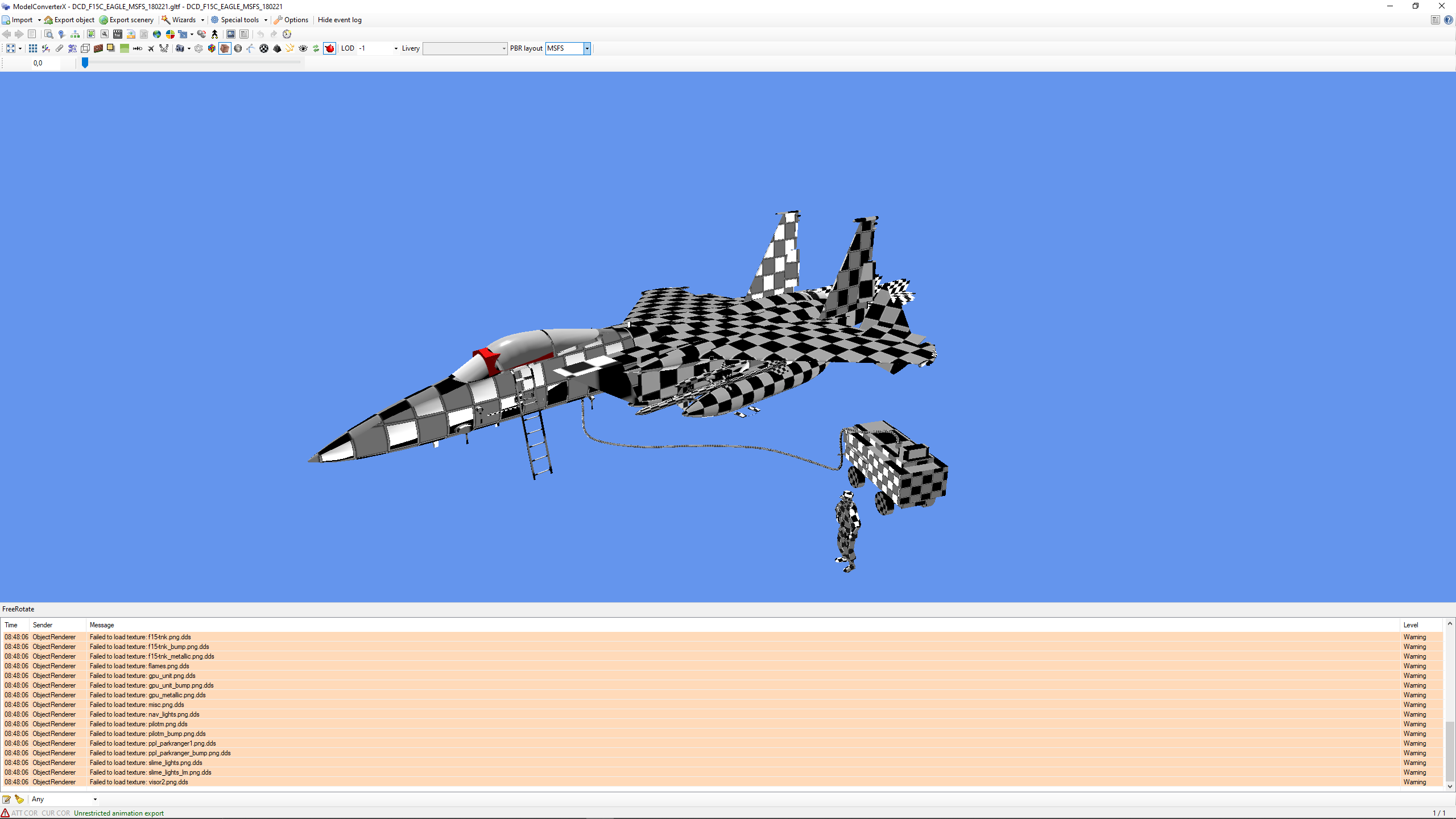The width and height of the screenshot is (1456, 819).
Task: Open the hierarchy editor tree icon
Action: (75, 34)
